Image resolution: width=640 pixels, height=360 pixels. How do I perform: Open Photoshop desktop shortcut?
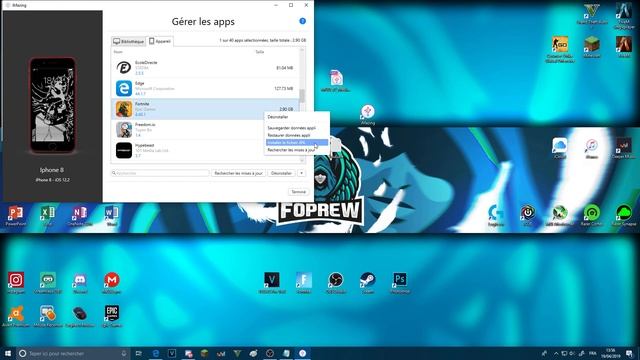point(400,283)
